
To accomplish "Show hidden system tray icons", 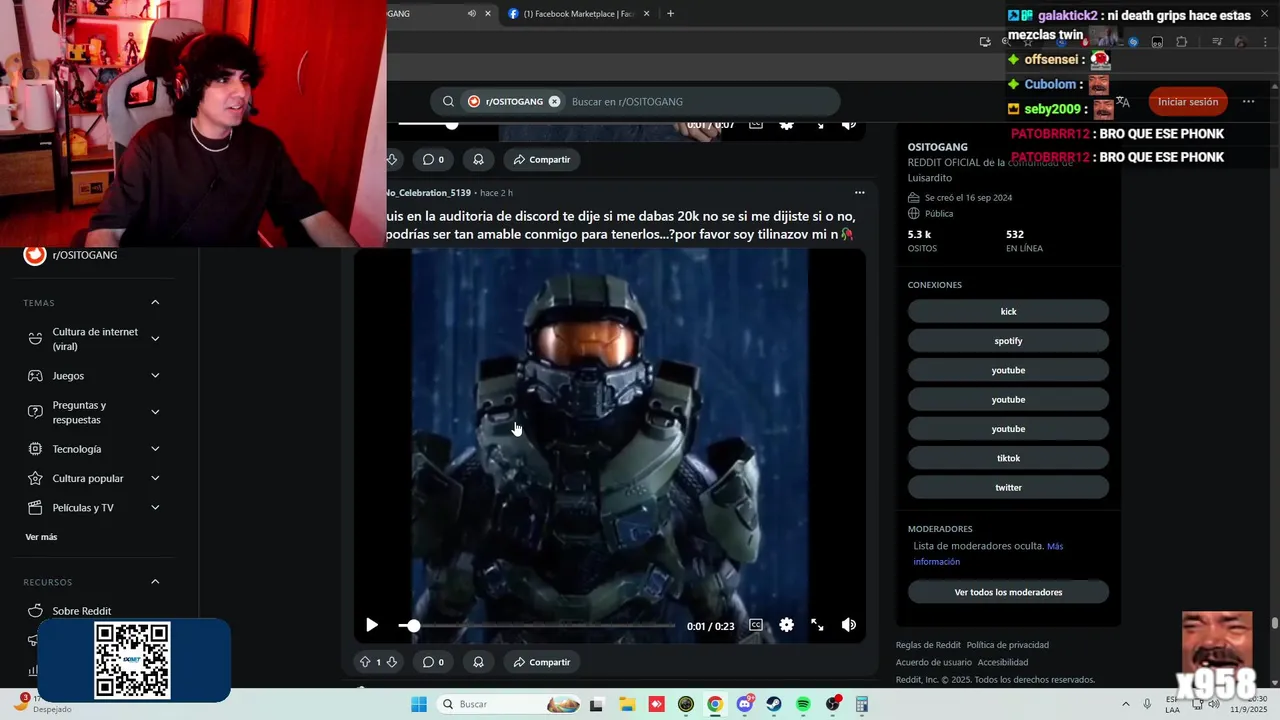I will pos(1126,704).
